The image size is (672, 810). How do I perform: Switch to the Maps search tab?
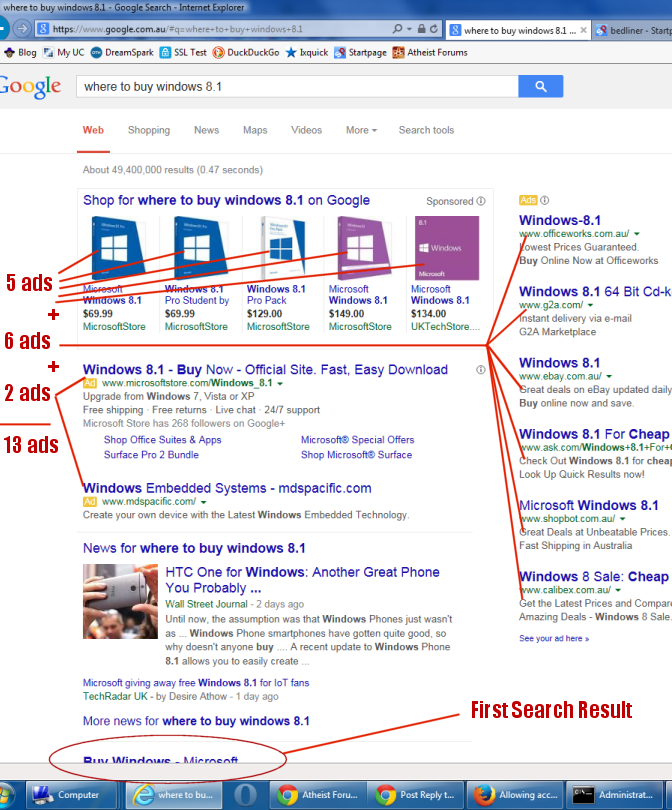255,130
